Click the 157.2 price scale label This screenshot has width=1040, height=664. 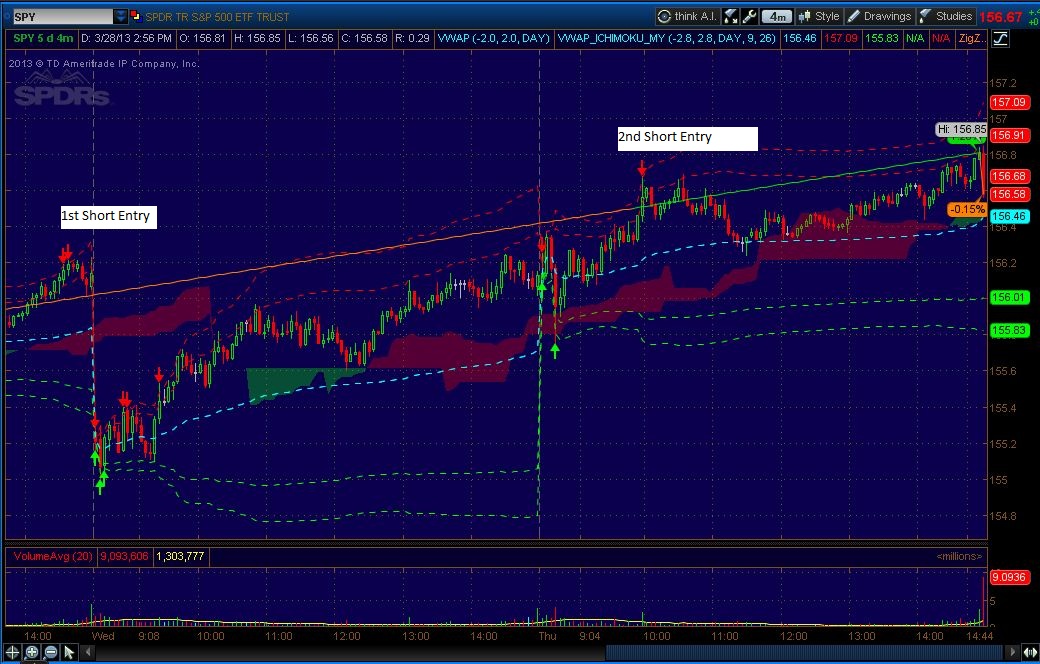1002,84
